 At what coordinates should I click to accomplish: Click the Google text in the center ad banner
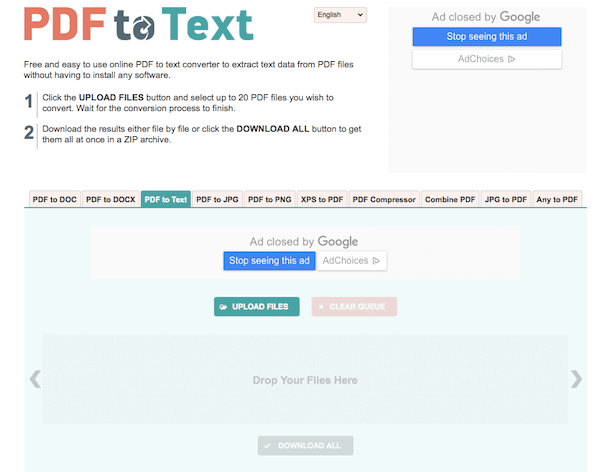coord(338,242)
